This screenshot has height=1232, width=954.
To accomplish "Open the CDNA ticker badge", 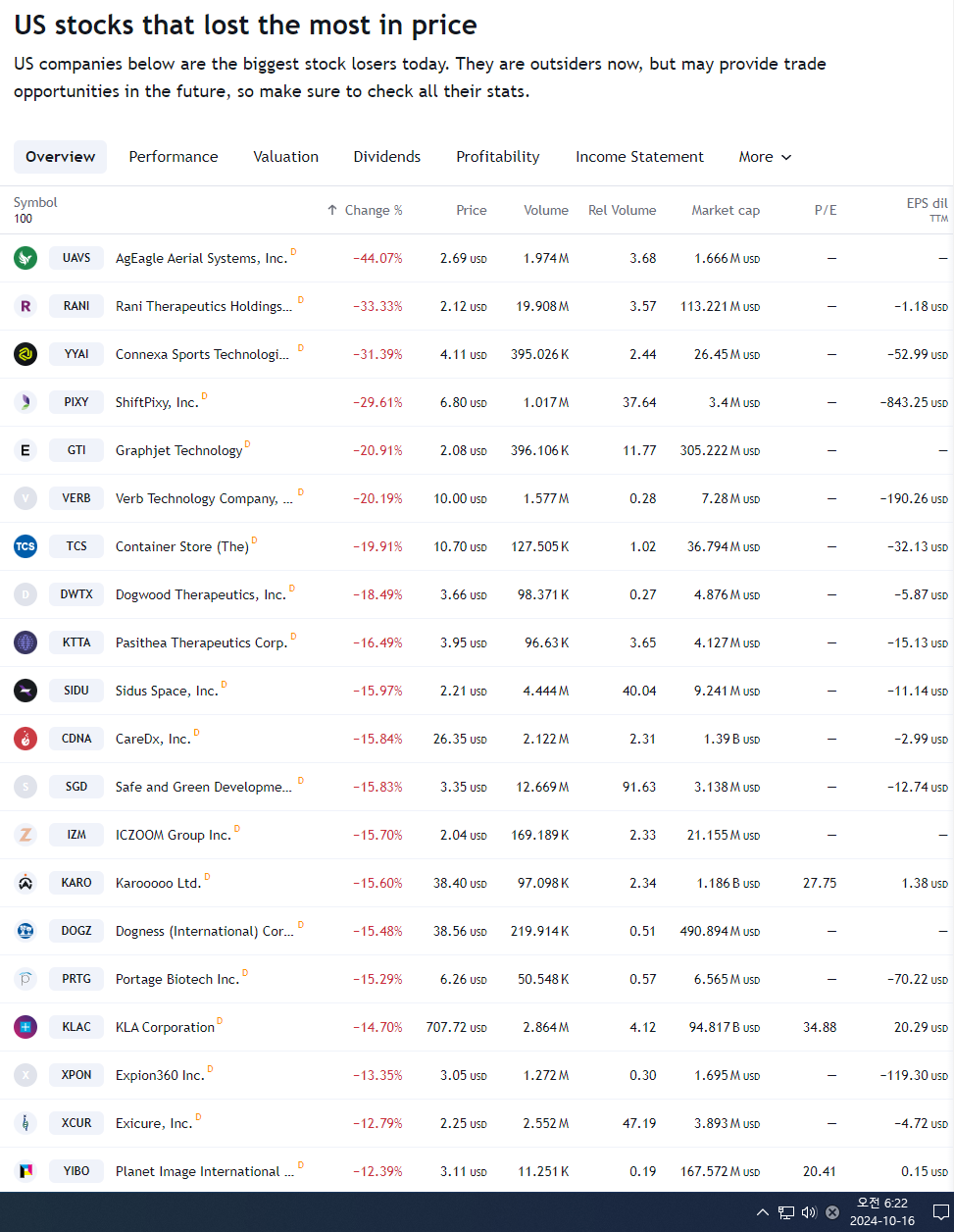I will tap(76, 739).
